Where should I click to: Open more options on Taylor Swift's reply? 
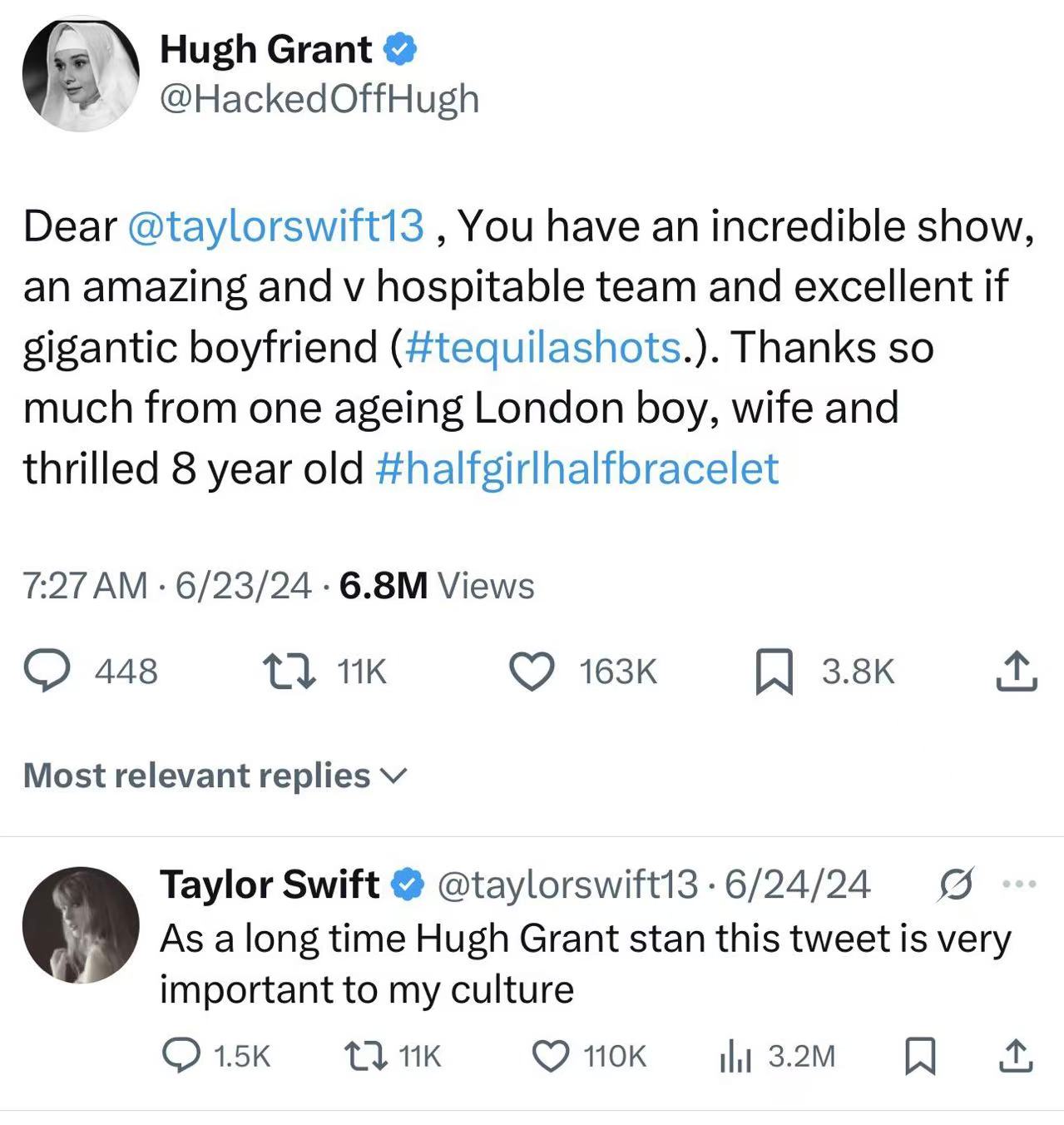[1021, 885]
